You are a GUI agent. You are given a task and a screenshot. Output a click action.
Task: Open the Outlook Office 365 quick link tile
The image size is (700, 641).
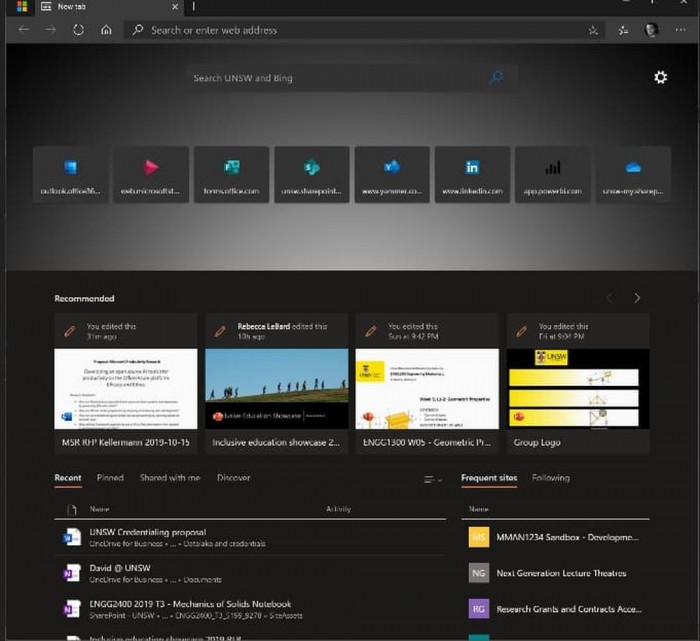pos(70,174)
